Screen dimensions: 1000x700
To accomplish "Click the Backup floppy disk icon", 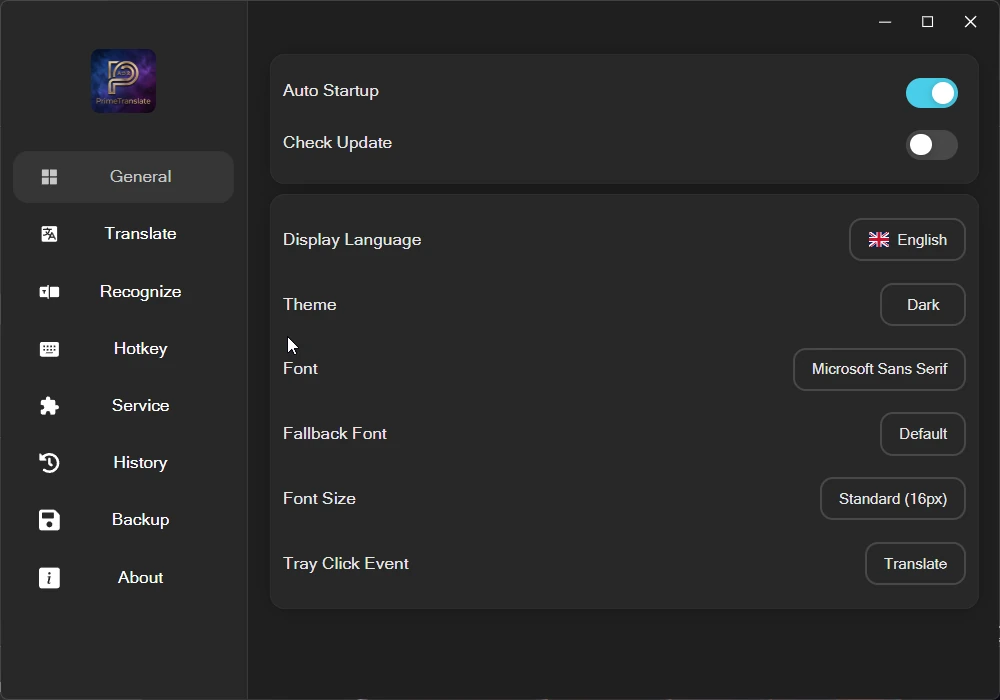I will [49, 520].
